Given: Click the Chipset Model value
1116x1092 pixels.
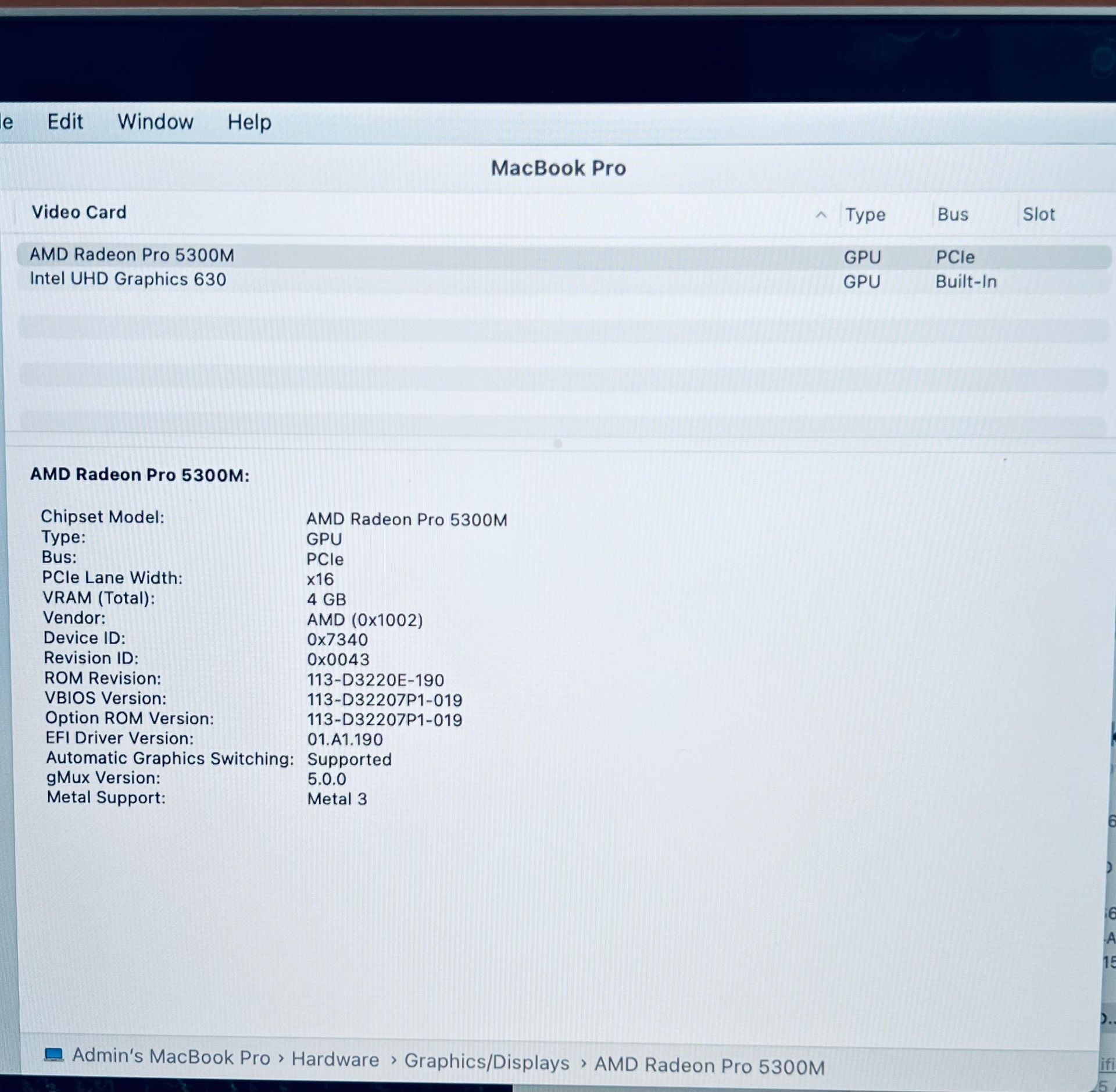Looking at the screenshot, I should [407, 519].
